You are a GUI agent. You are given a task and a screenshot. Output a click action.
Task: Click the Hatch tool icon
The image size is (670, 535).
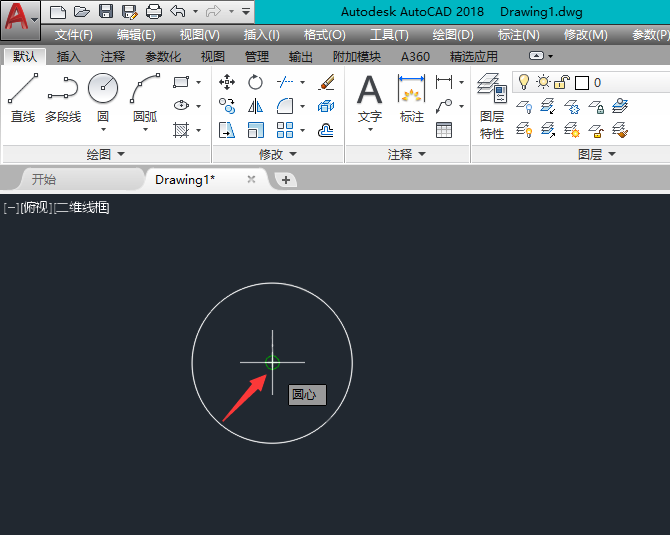click(x=181, y=130)
